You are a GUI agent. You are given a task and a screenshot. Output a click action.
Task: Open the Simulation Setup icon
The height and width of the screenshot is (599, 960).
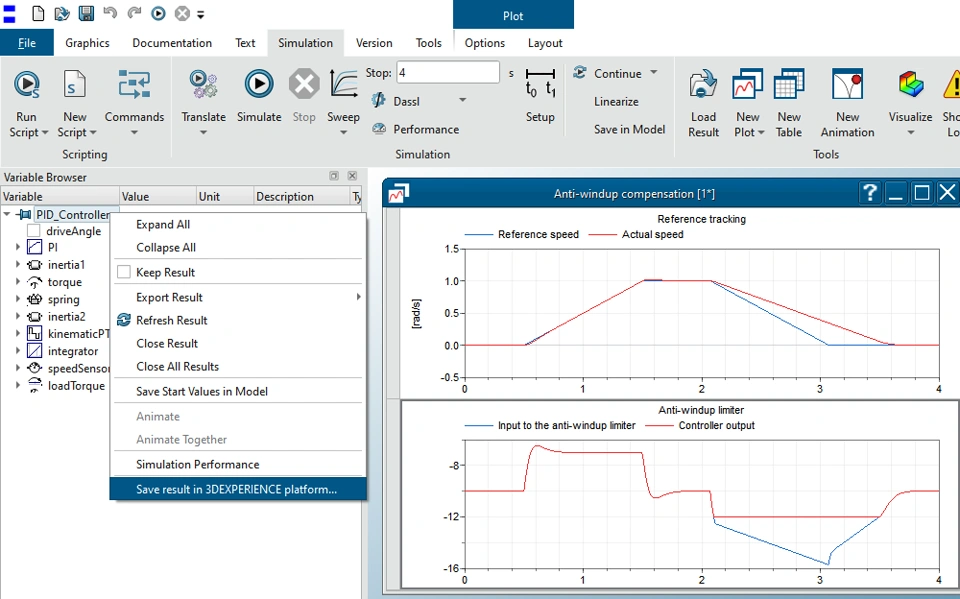(x=540, y=83)
